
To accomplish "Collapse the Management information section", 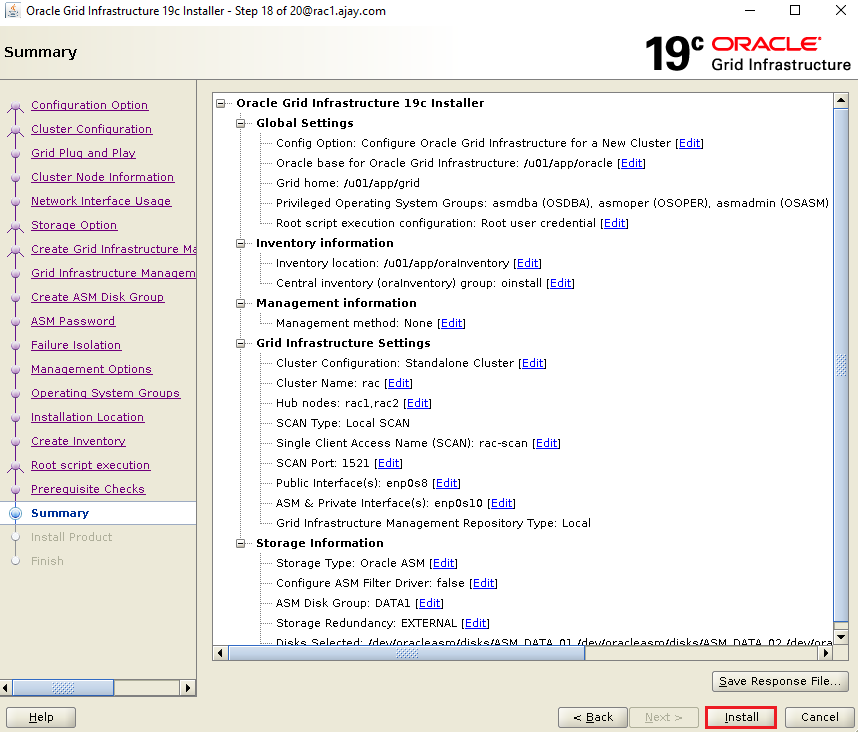I will 240,304.
